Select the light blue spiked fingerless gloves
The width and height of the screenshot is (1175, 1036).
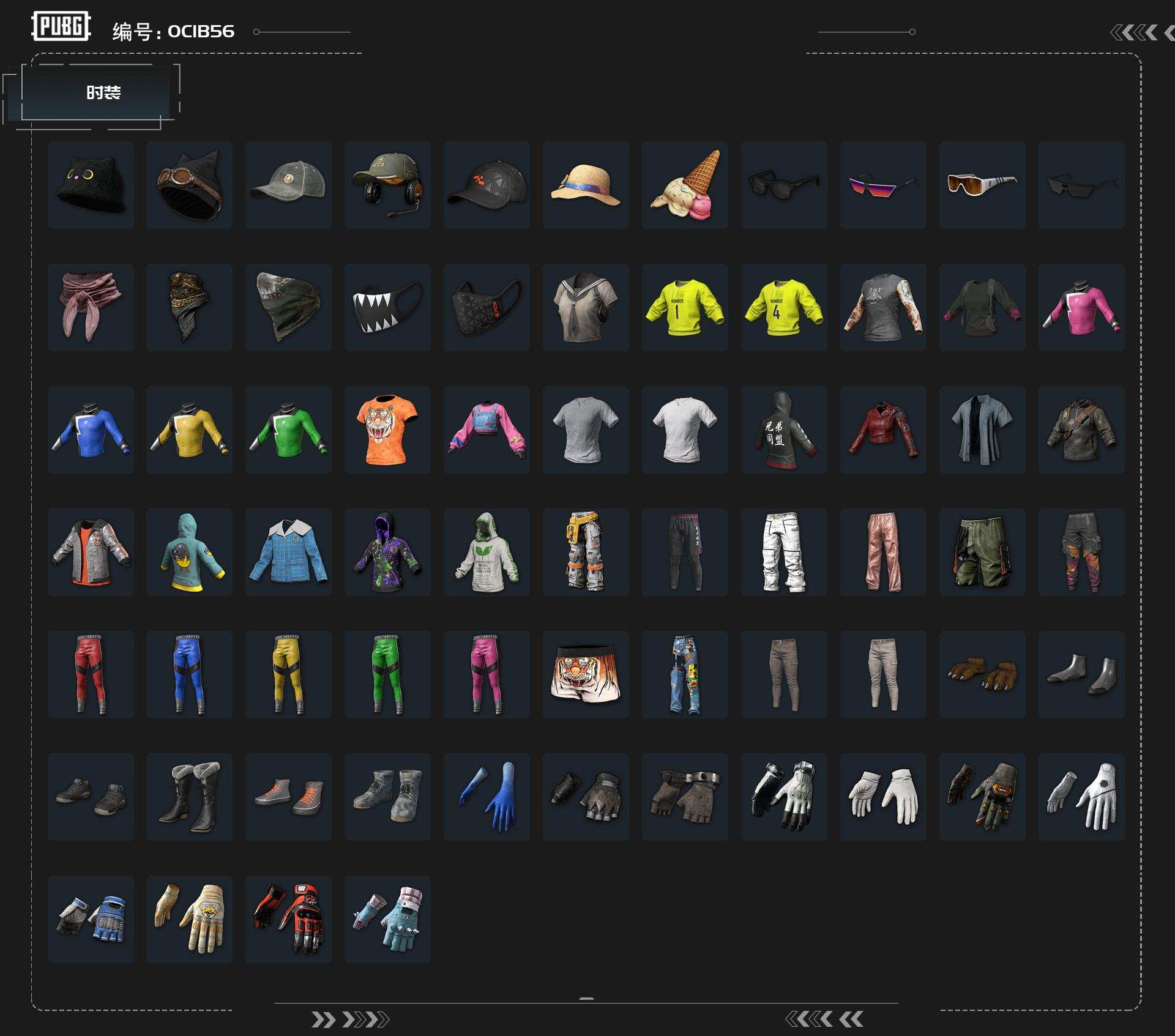click(387, 919)
